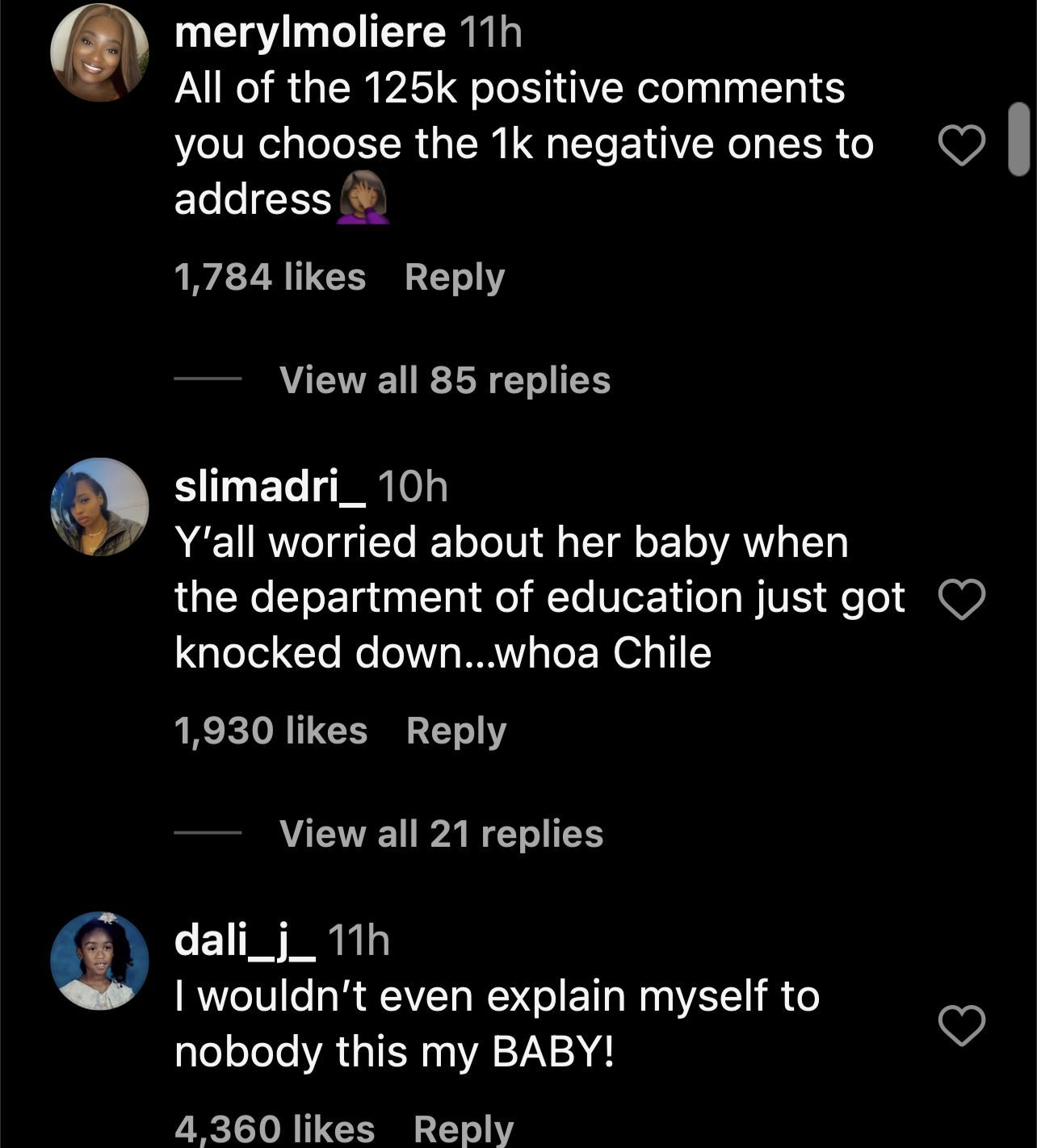Open the merylmoliere username link

click(309, 33)
